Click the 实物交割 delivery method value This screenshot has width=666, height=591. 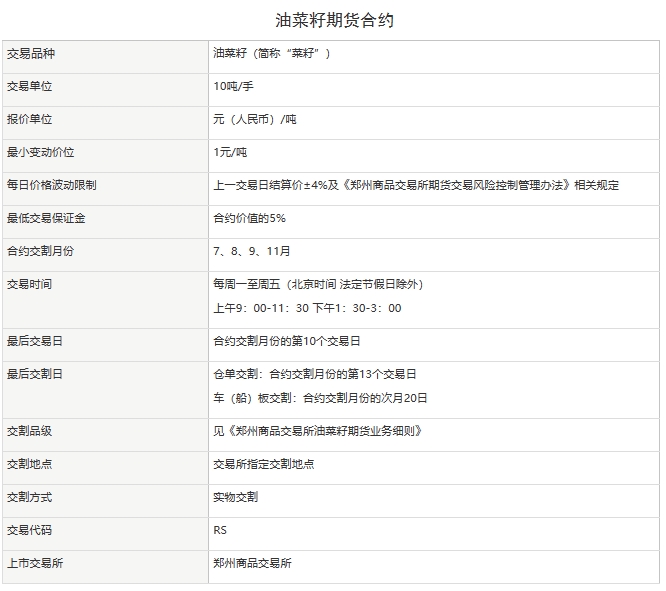[236, 498]
